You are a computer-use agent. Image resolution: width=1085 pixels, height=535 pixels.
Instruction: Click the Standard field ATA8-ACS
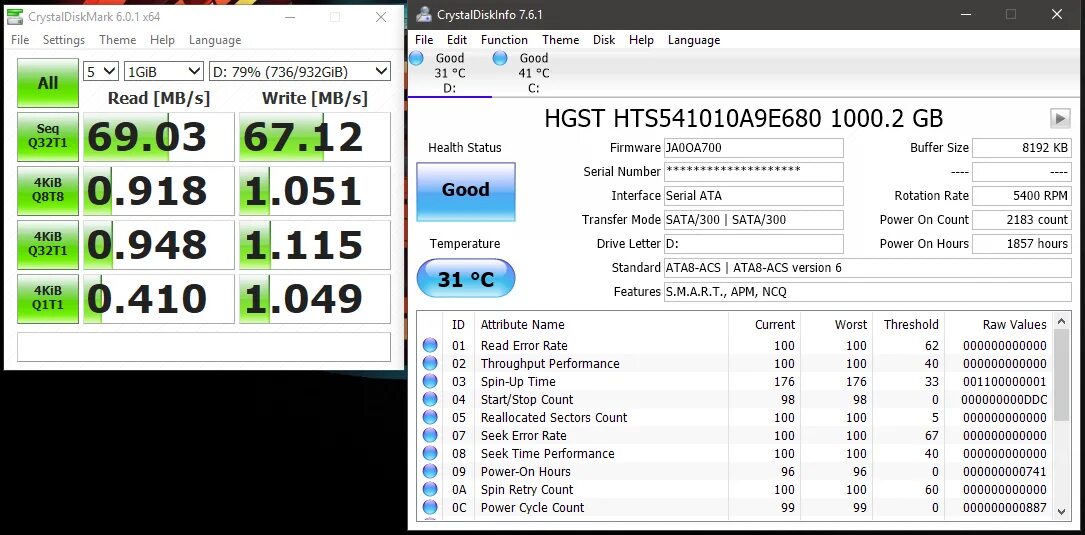(x=868, y=268)
